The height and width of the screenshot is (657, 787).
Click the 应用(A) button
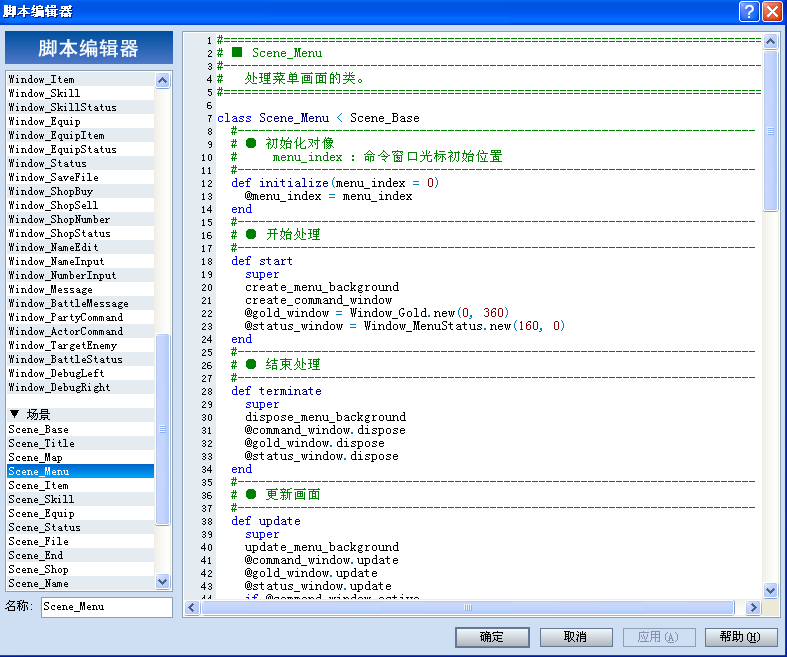(x=659, y=637)
